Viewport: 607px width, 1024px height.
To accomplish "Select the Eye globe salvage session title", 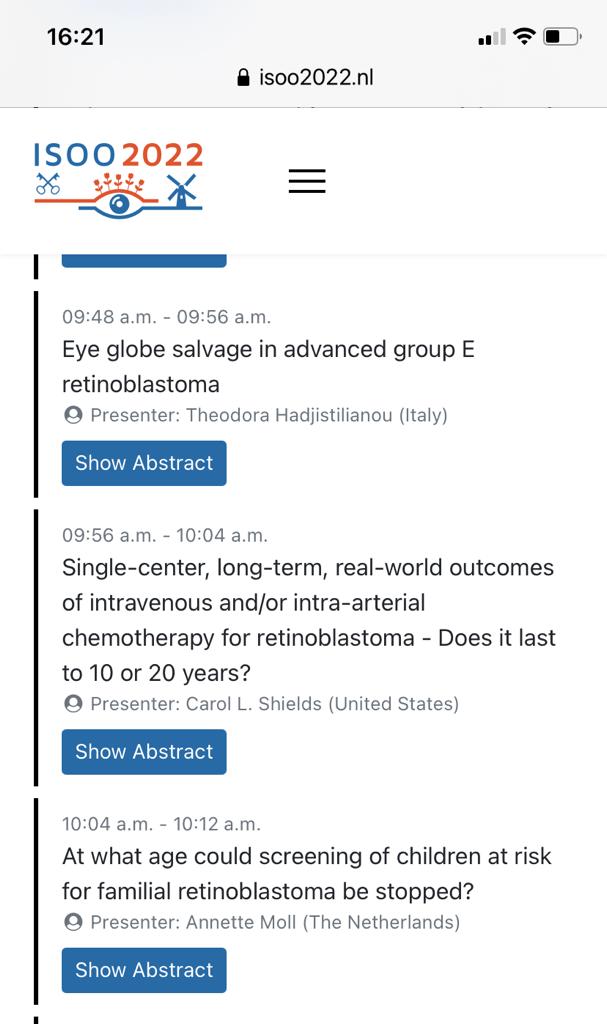I will pyautogui.click(x=267, y=367).
